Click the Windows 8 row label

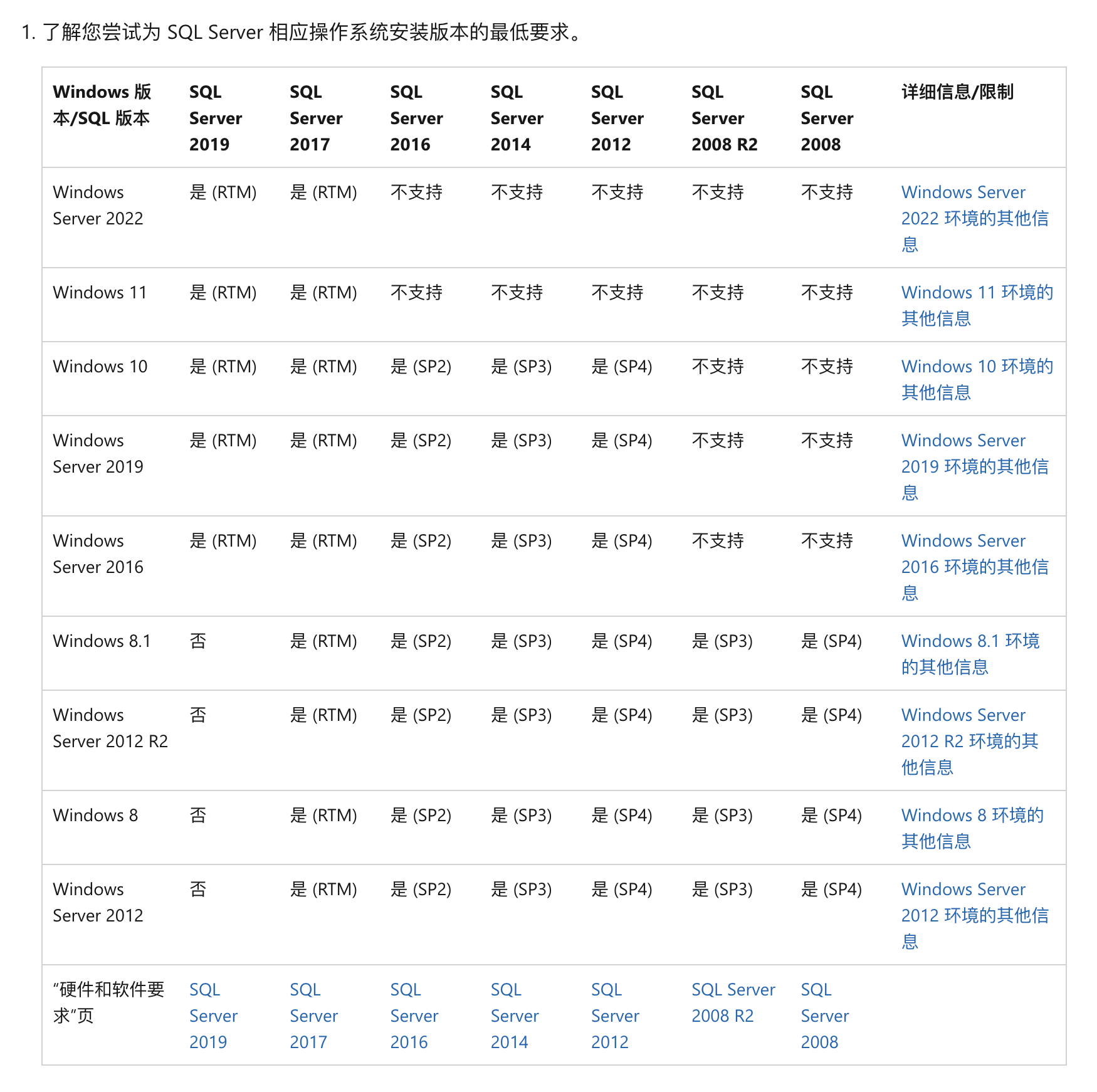coord(95,816)
